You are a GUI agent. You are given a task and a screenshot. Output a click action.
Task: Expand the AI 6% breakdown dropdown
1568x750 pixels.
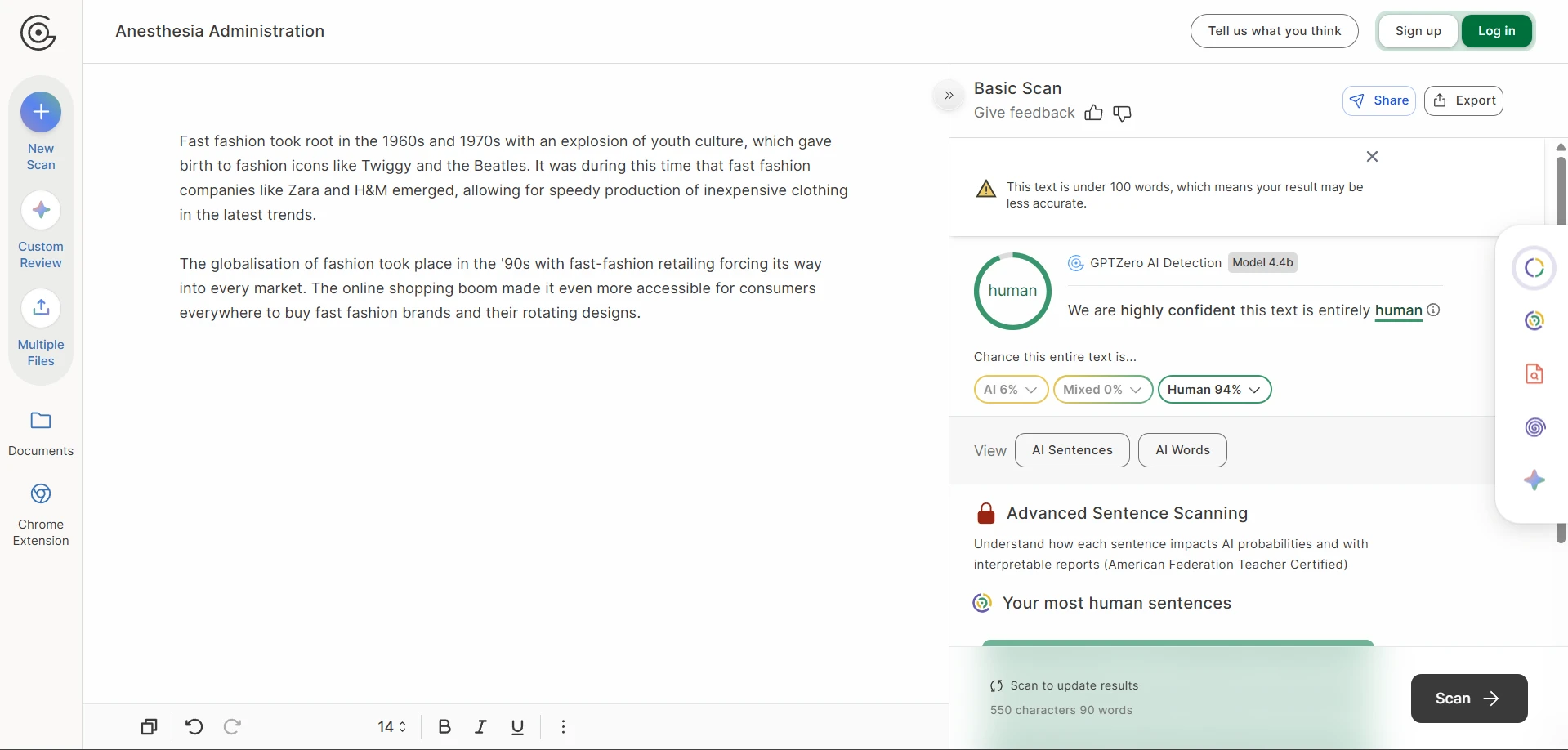pos(1011,389)
